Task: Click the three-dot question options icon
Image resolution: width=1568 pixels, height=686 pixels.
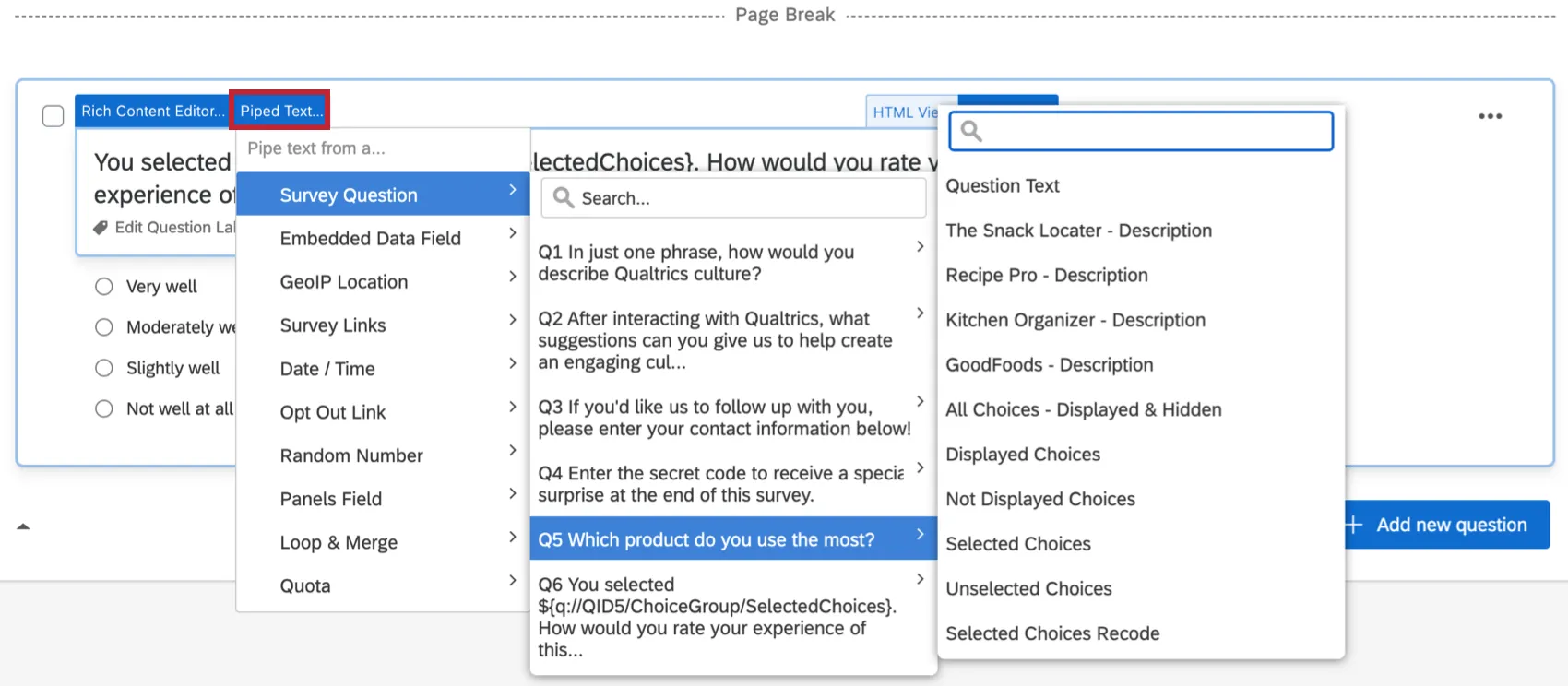Action: point(1490,116)
